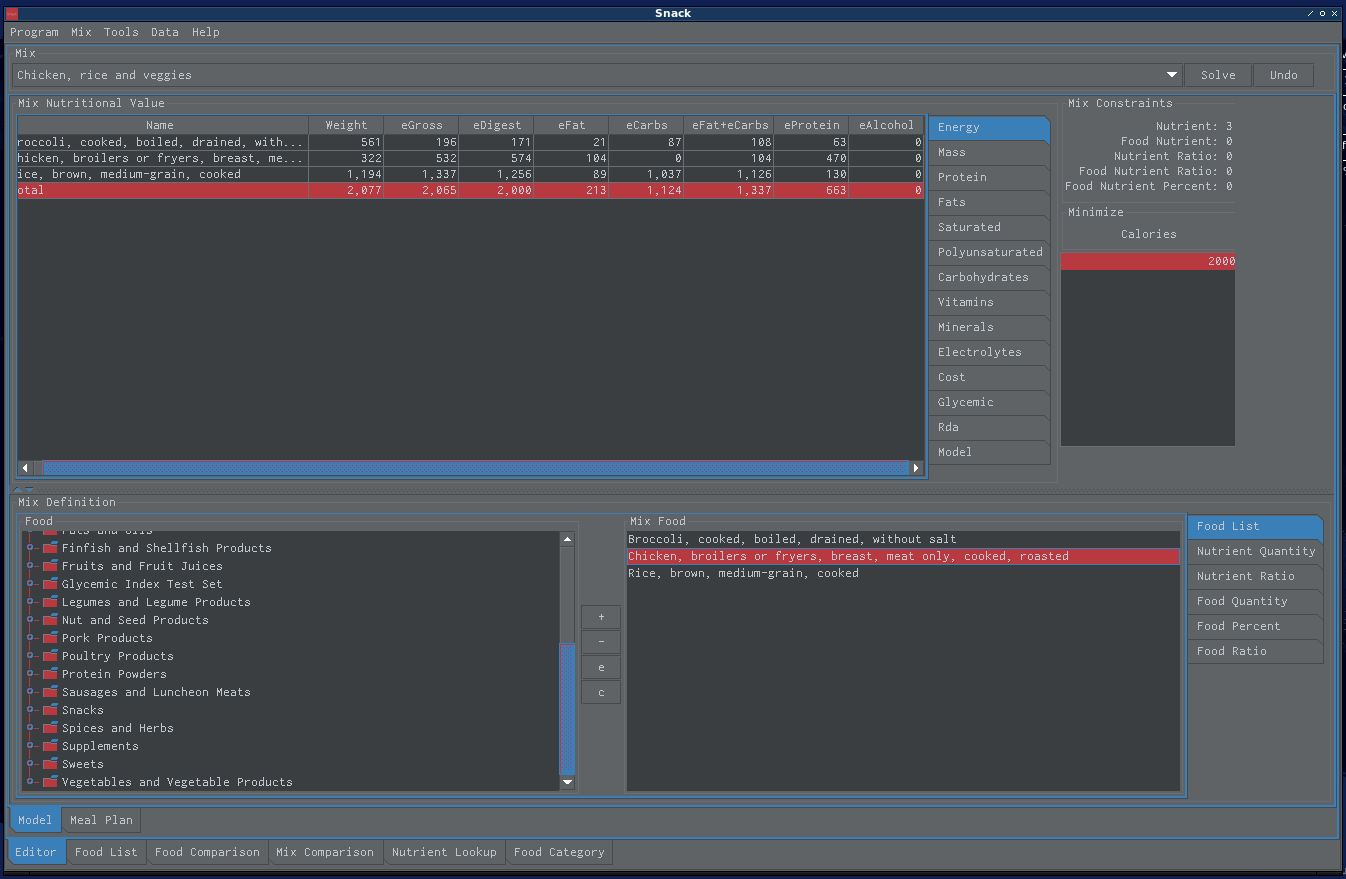This screenshot has width=1346, height=879.
Task: Open the Data menu
Action: coord(165,32)
